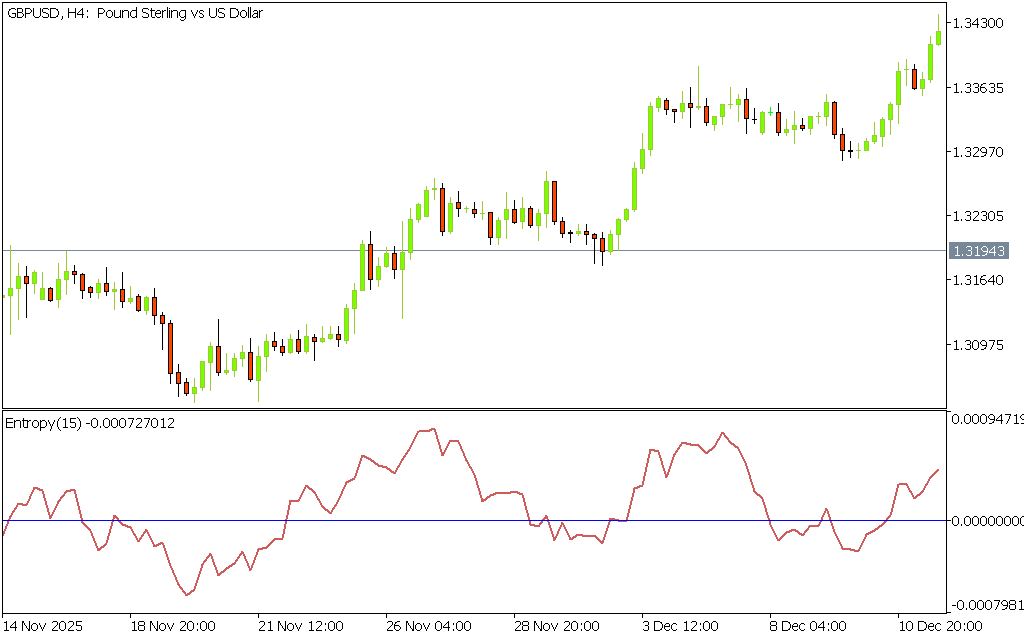Click the rightmost green candlestick at chart top
This screenshot has height=640, width=1024.
[938, 37]
